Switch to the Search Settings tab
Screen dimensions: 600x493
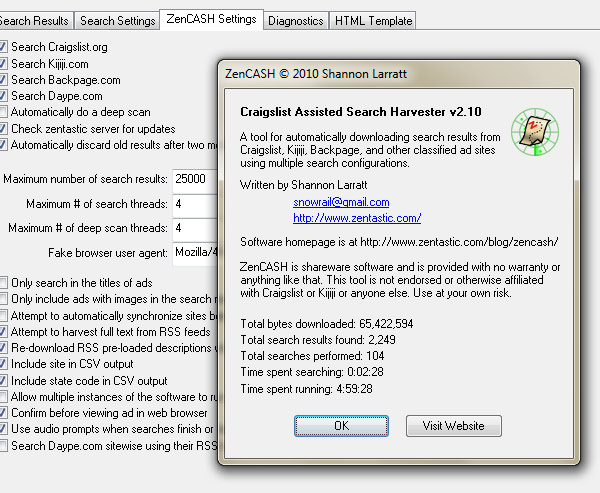coord(117,20)
